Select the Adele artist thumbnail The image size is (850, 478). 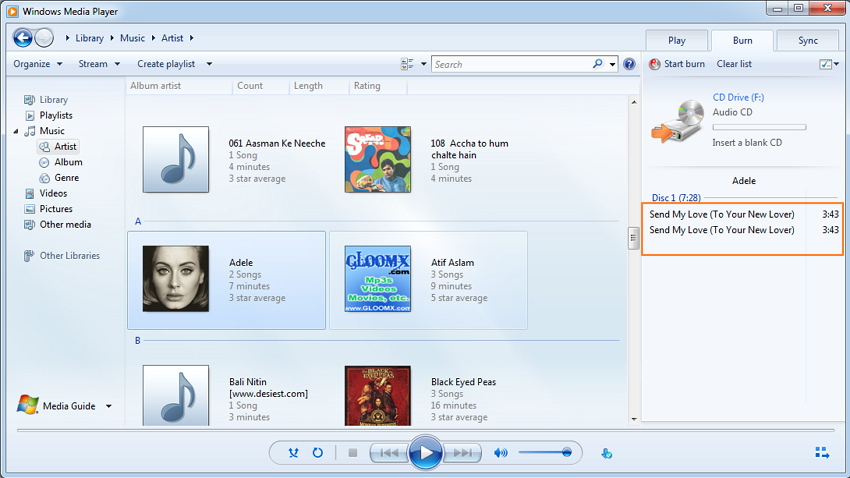point(176,279)
